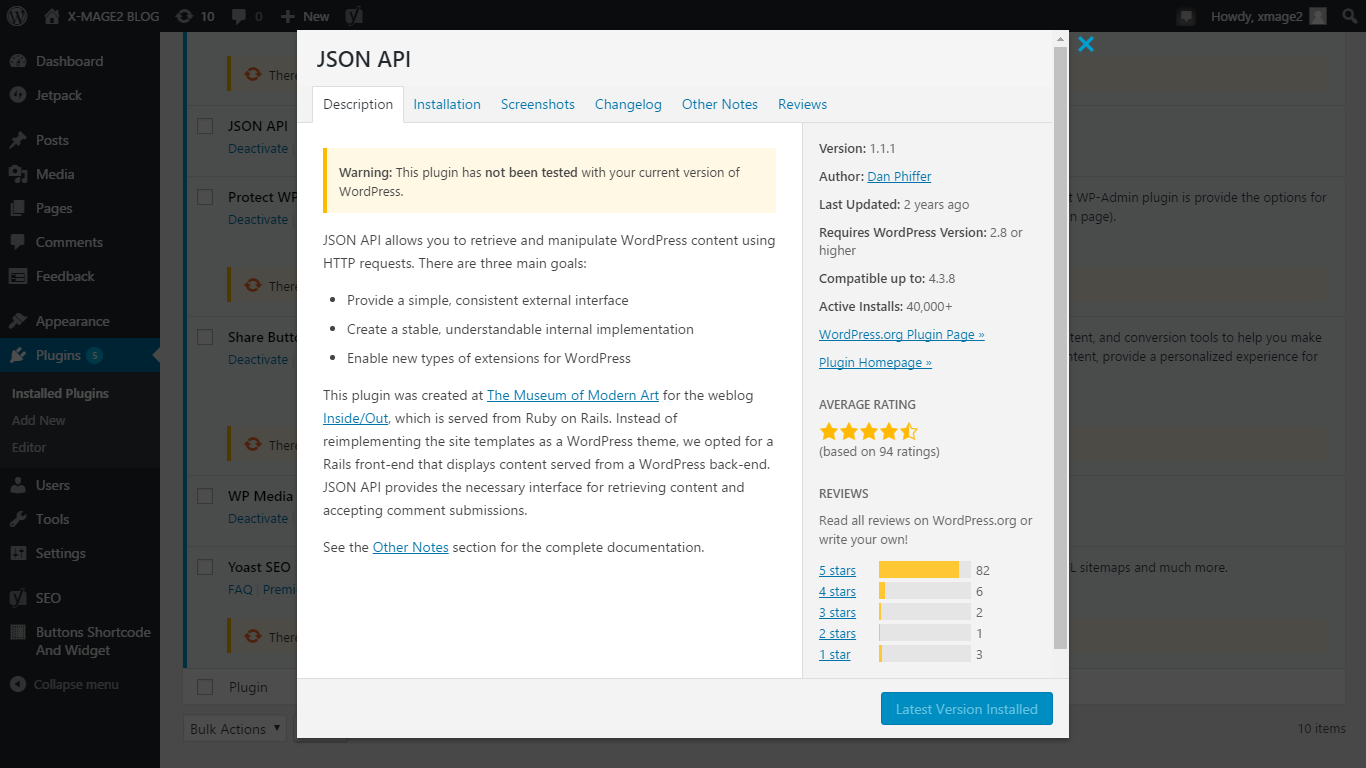Follow the Plugin Homepage link

875,362
